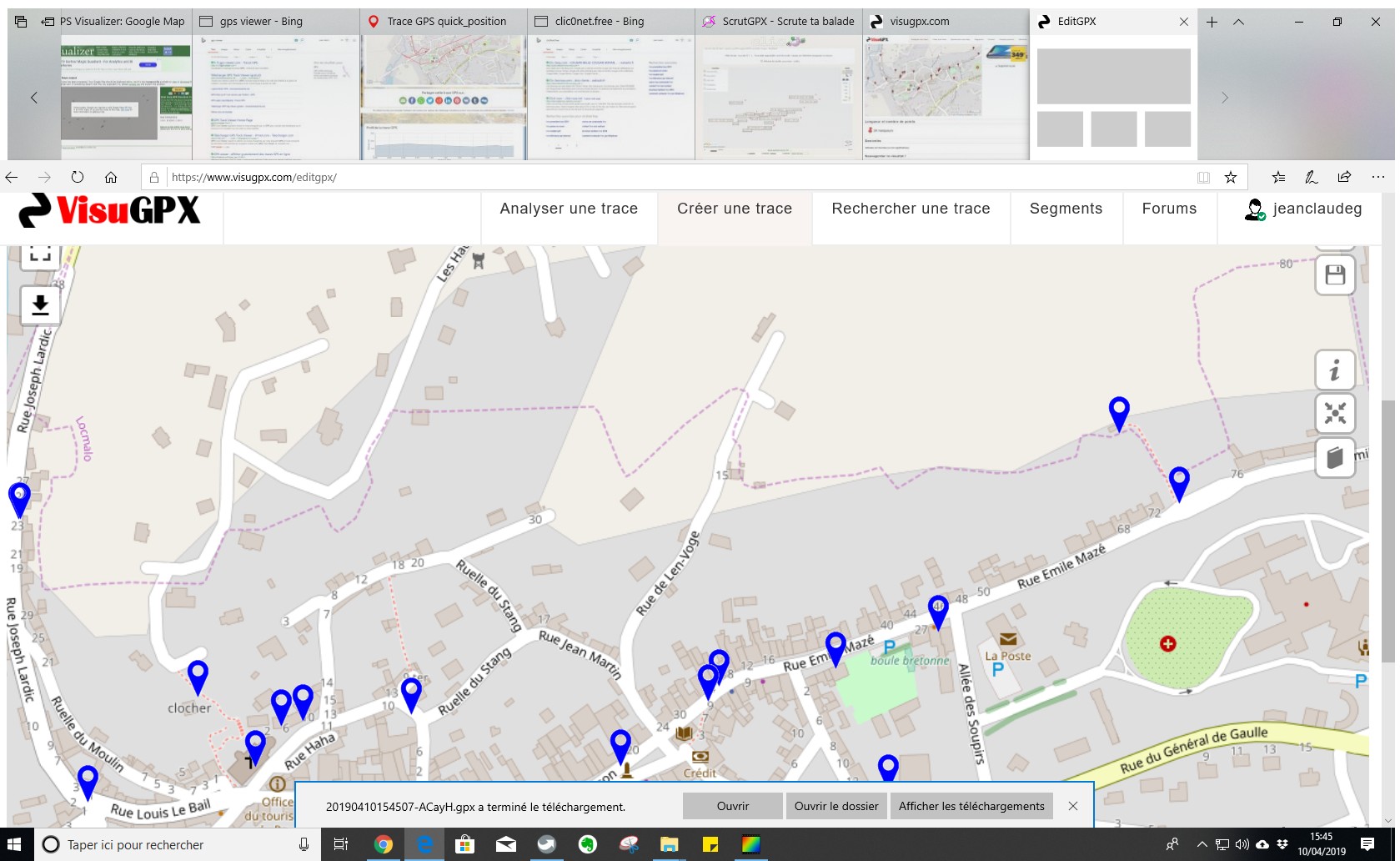Click the floppy disk save icon
This screenshot has height=861, width=1400.
[1334, 275]
